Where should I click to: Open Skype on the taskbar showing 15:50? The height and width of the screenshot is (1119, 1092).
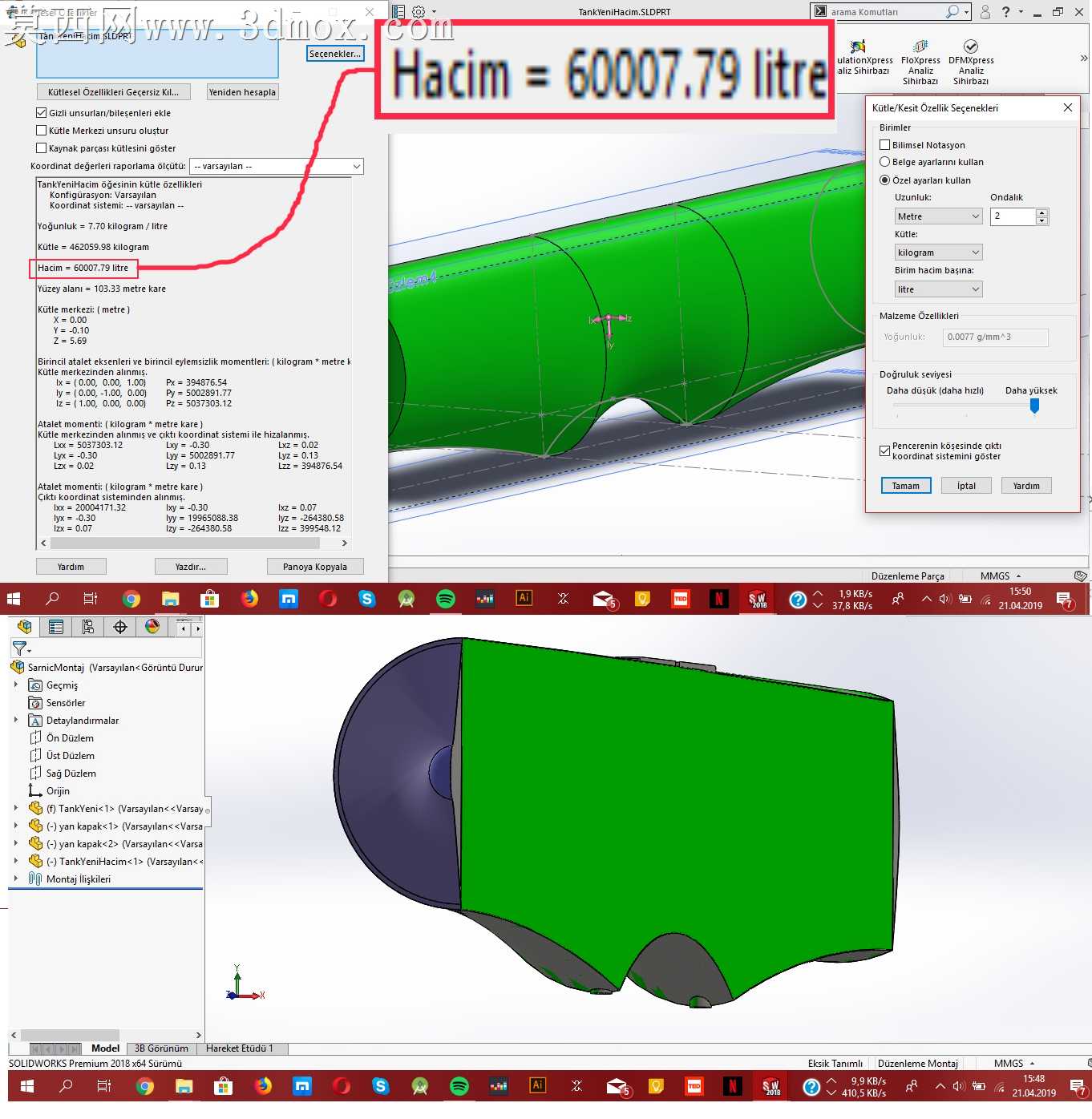click(367, 599)
